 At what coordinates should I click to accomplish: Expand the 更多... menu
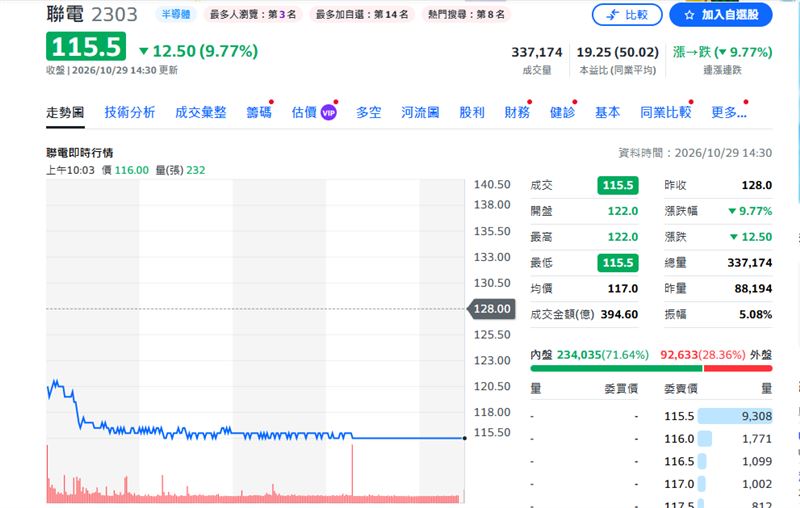point(729,112)
